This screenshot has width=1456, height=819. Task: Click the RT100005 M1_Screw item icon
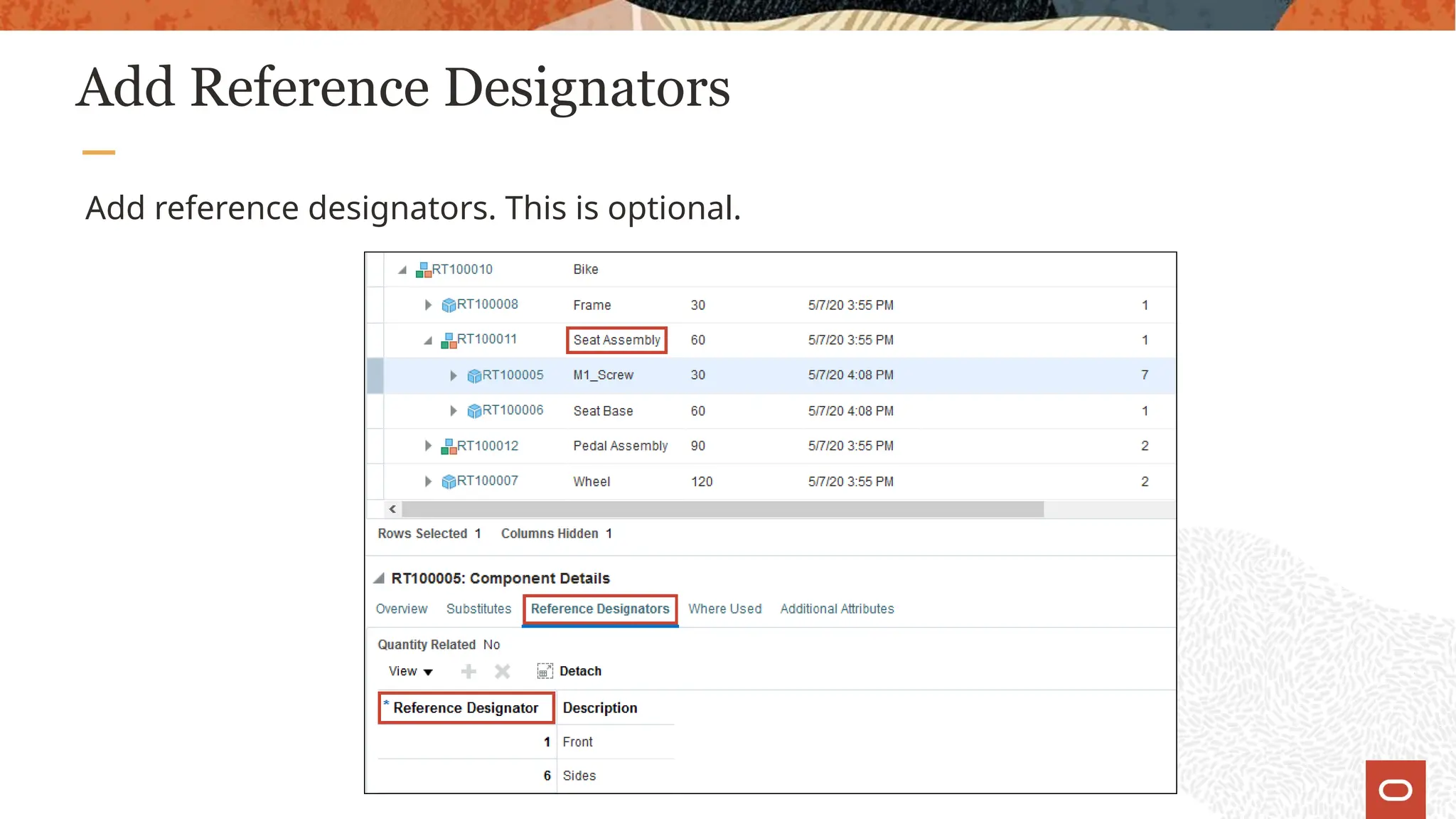[x=474, y=375]
